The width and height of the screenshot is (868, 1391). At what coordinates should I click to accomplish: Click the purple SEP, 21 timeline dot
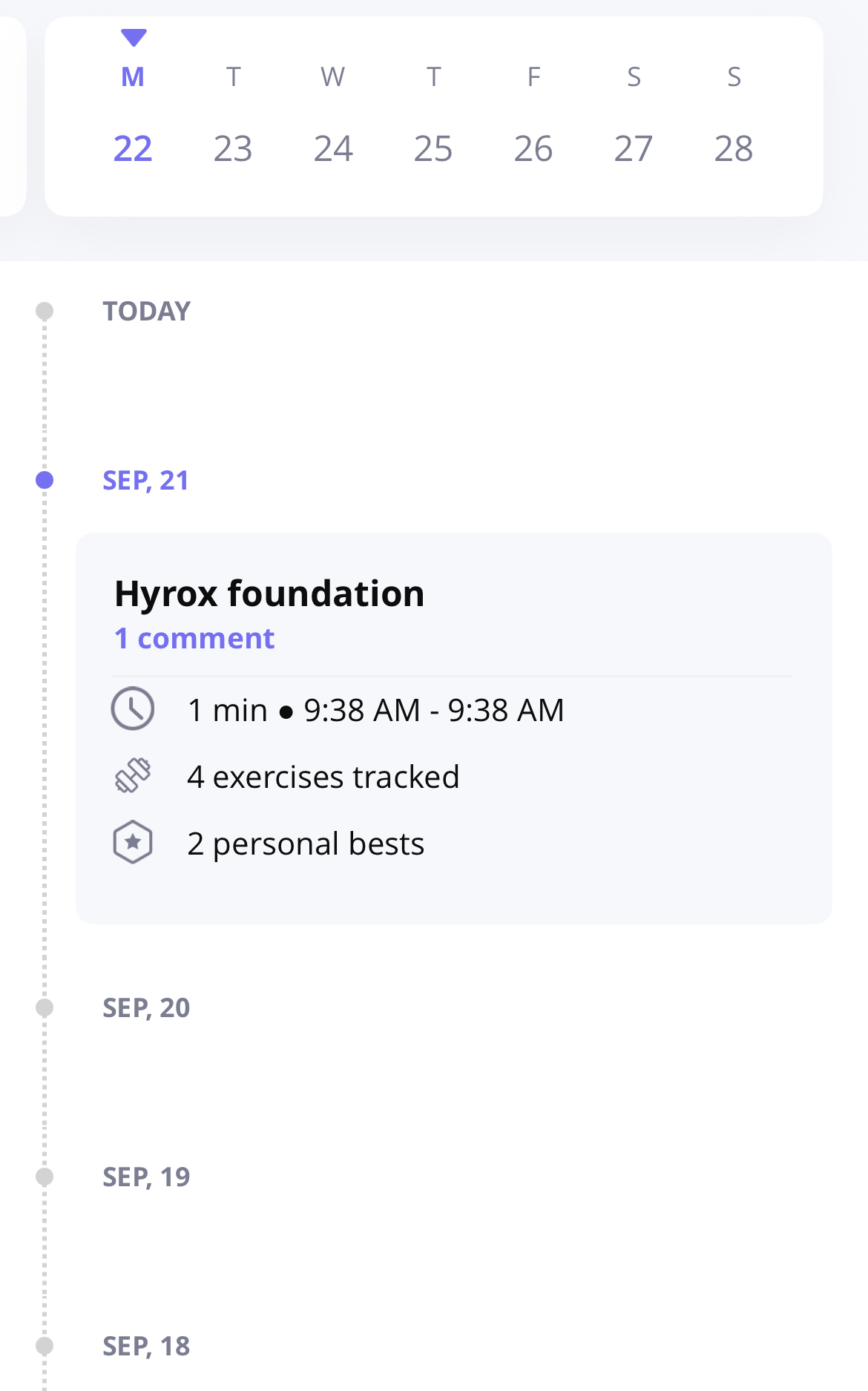(x=45, y=480)
